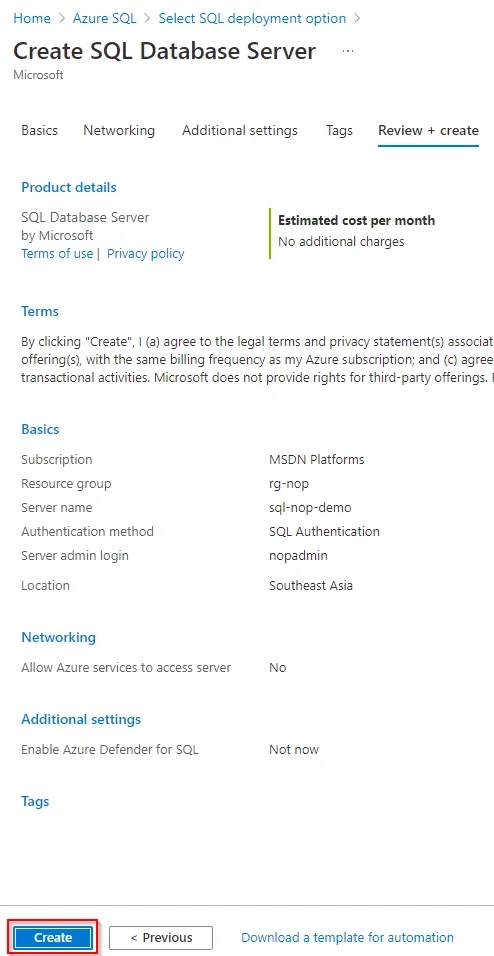
Task: Open the Privacy policy link
Action: 146,254
